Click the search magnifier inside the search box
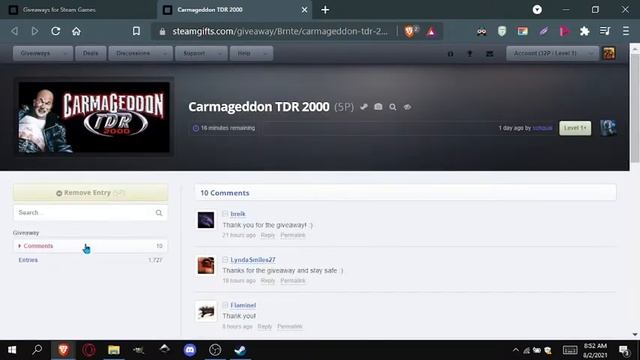640x360 pixels. pos(159,213)
